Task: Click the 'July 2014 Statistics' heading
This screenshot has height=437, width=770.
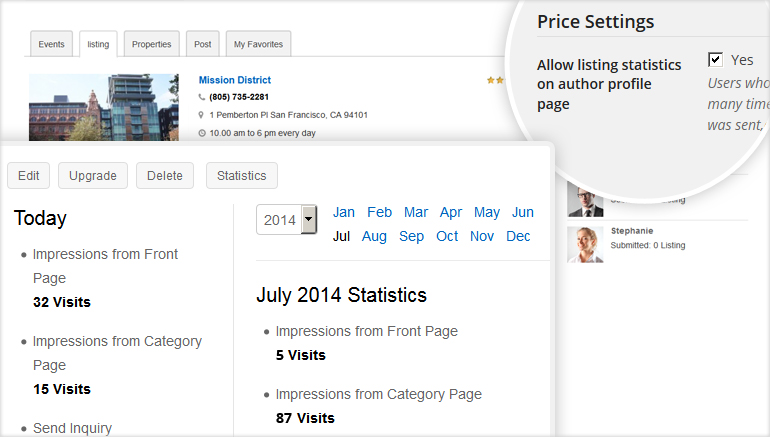Action: 341,295
